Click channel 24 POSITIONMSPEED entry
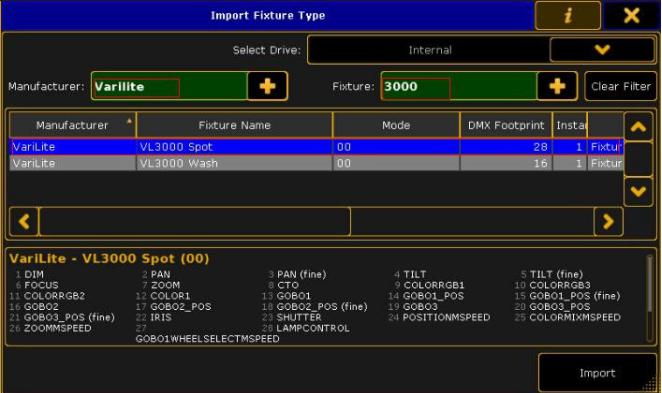Image resolution: width=662 pixels, height=393 pixels. coord(439,317)
